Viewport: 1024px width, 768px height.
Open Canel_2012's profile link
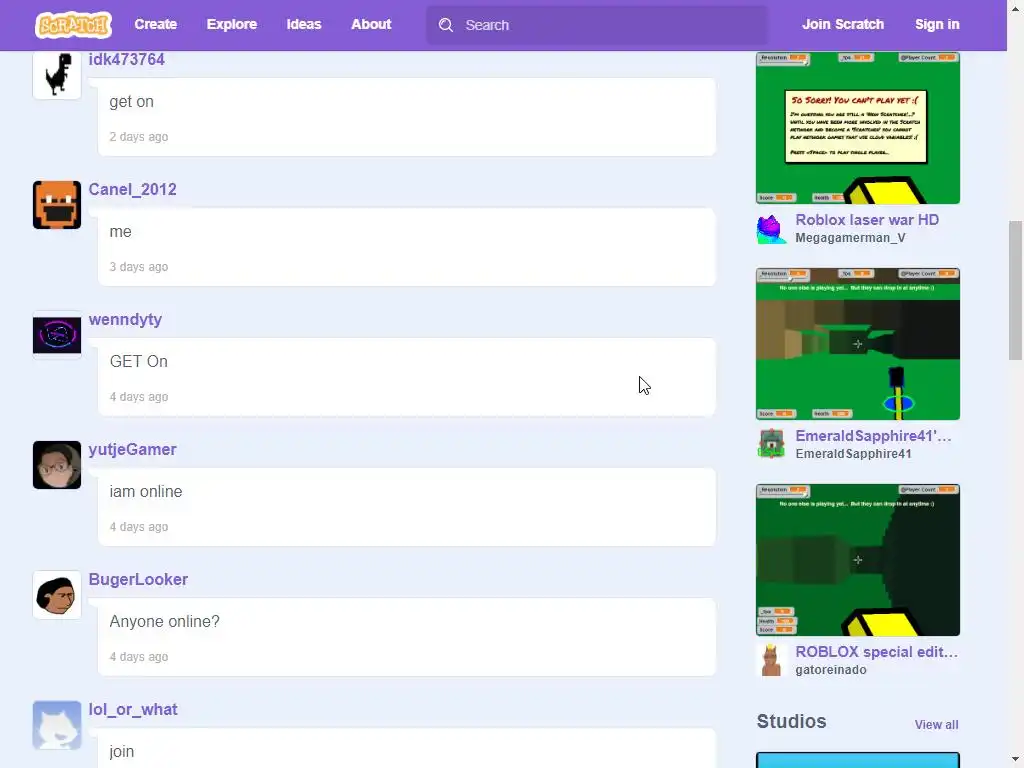[x=133, y=189]
